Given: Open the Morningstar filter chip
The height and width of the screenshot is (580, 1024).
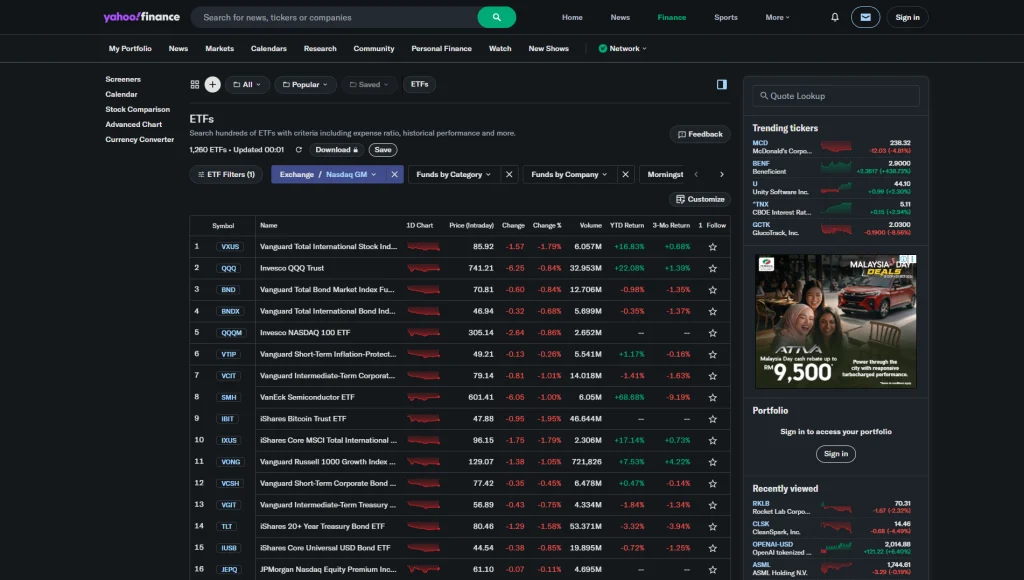Looking at the screenshot, I should tap(665, 174).
